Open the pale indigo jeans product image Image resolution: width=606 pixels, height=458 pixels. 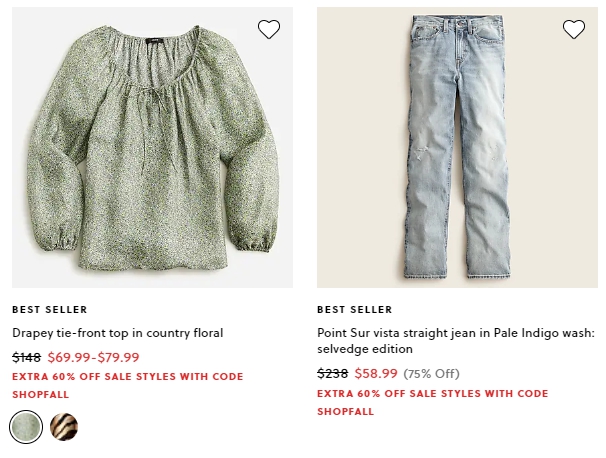point(457,147)
